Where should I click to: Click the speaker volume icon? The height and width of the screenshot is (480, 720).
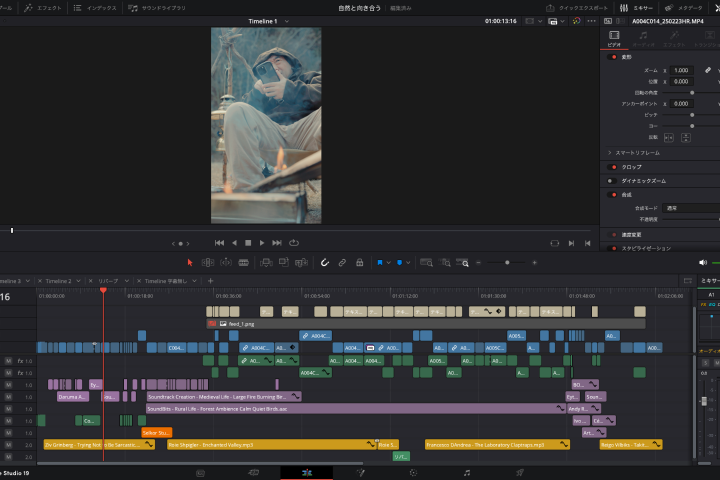tap(703, 263)
